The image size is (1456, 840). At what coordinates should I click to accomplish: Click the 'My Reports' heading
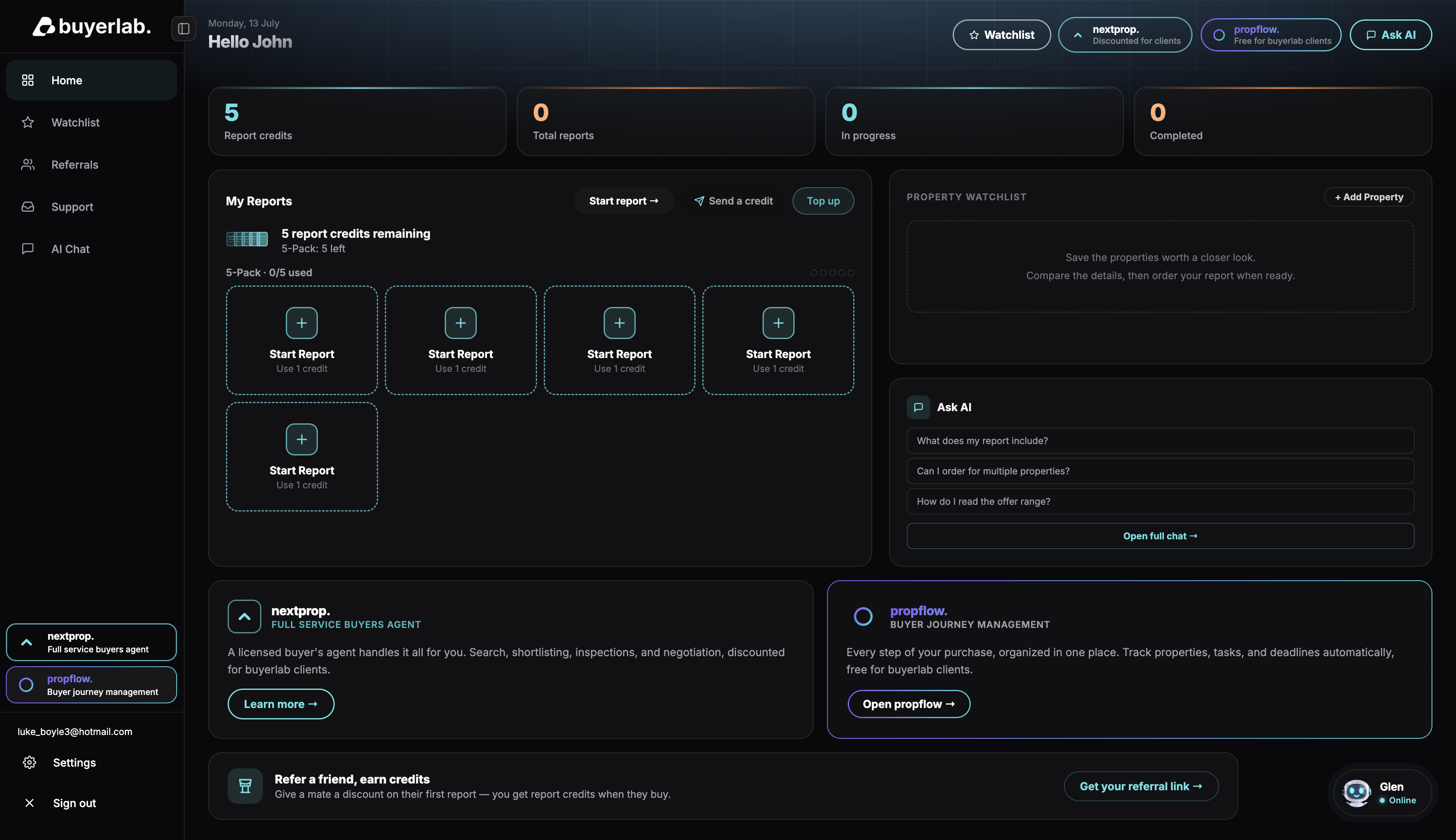click(259, 201)
